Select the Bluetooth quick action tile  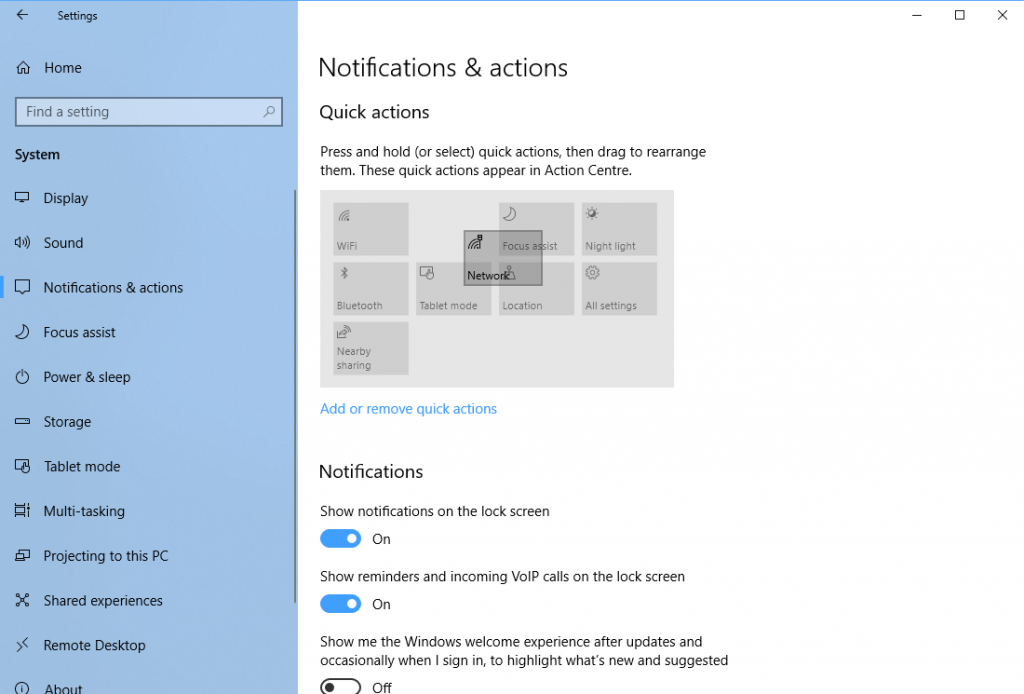(370, 289)
